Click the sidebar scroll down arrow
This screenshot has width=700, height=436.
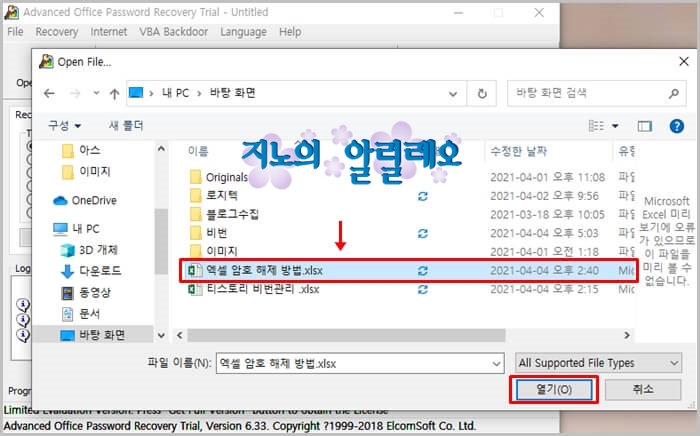click(x=161, y=335)
